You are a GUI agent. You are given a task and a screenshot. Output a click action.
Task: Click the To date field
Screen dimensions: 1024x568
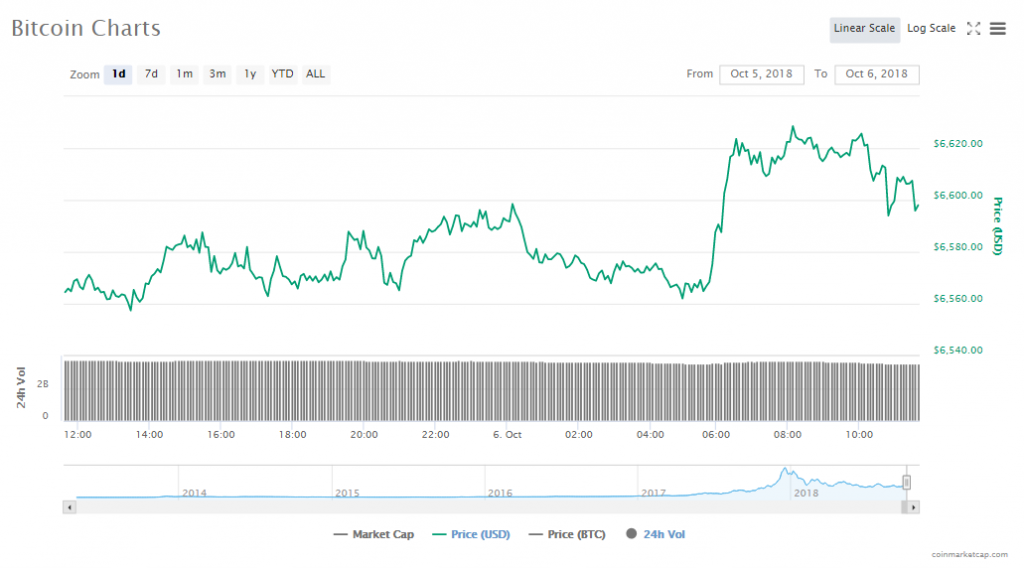coord(876,74)
